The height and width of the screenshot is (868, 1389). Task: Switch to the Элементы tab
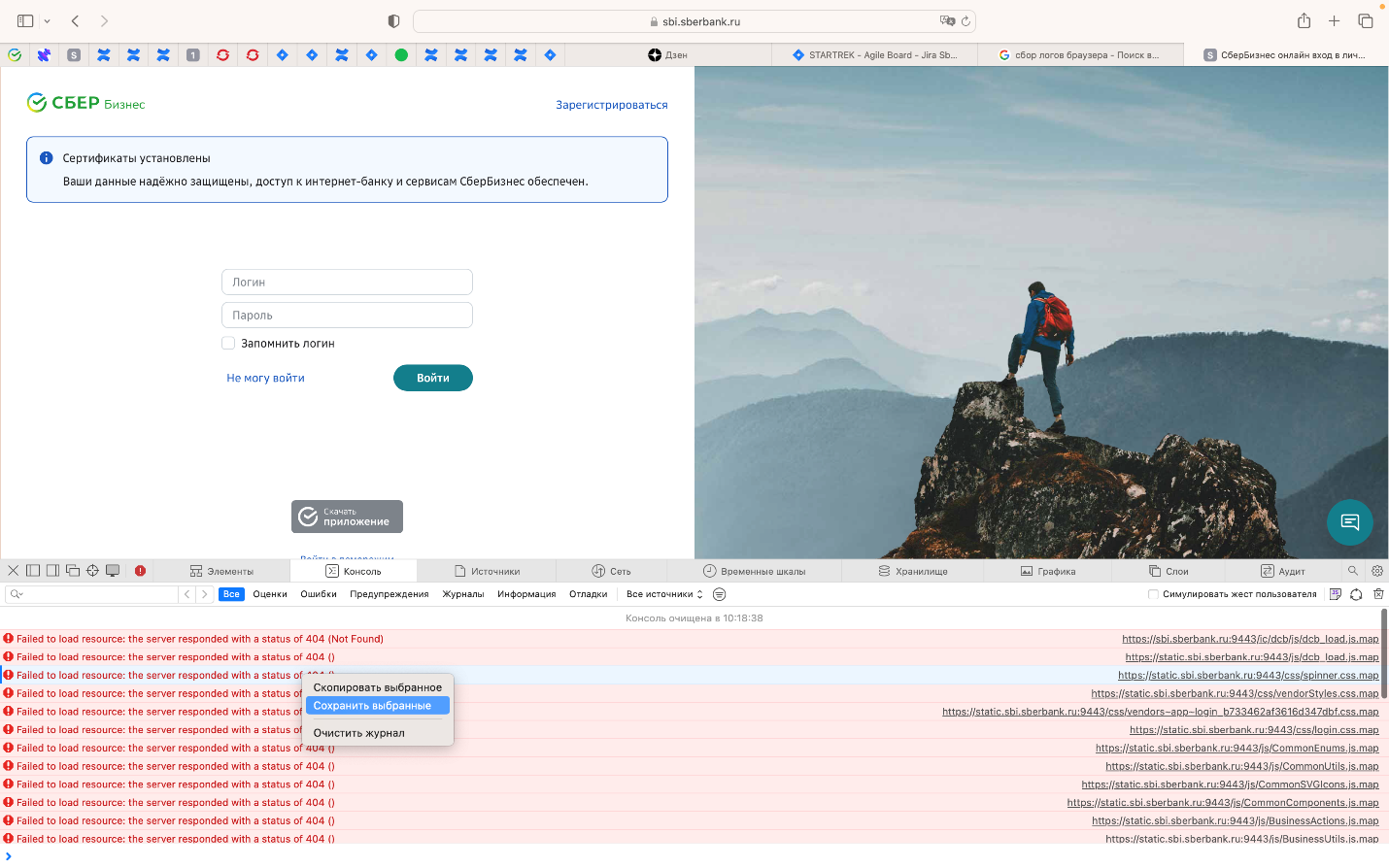click(221, 571)
